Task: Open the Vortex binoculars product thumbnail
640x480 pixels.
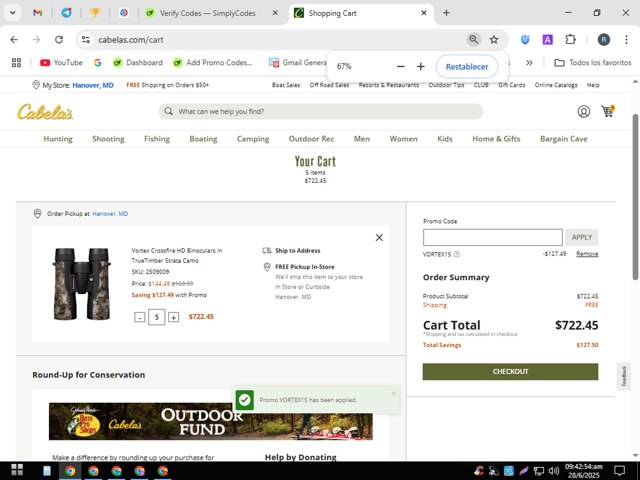Action: coord(82,284)
